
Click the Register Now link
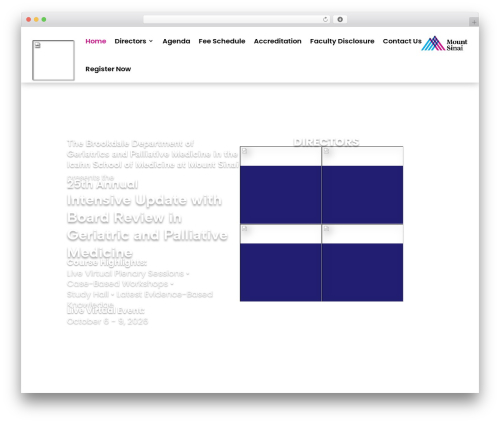tap(108, 69)
